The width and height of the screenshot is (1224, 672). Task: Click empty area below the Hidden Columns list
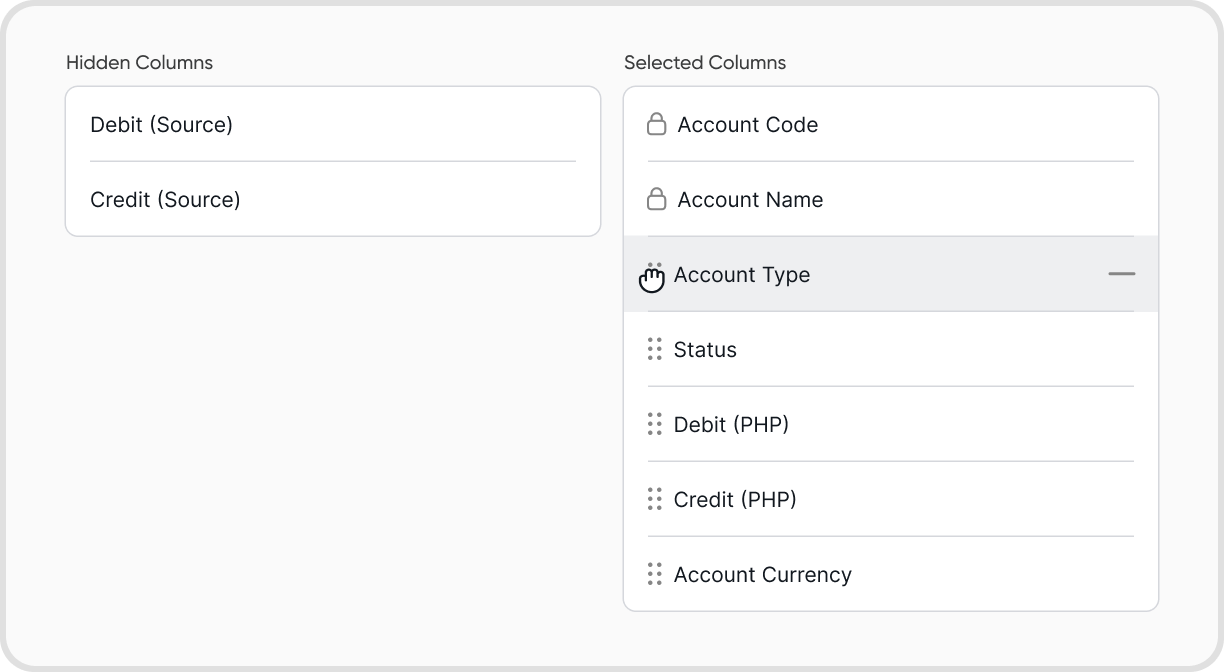(332, 420)
